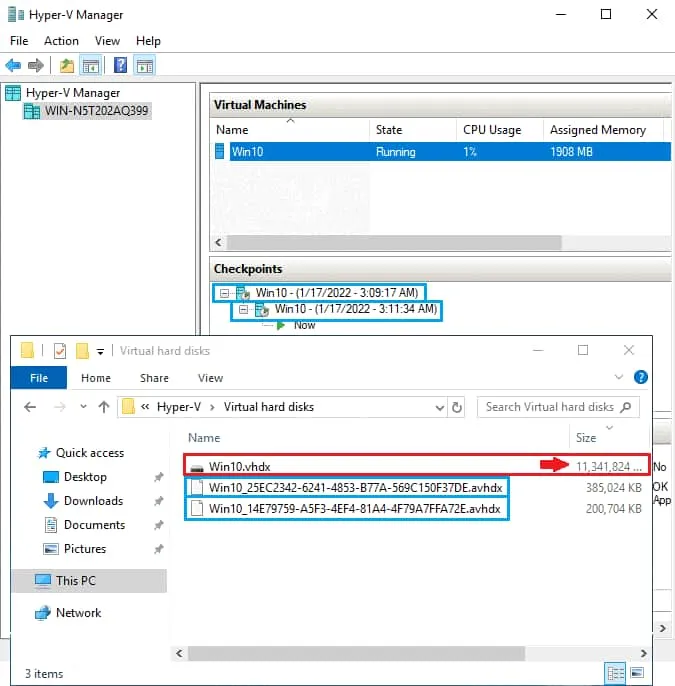Open address bar path history dropdown

[x=439, y=407]
